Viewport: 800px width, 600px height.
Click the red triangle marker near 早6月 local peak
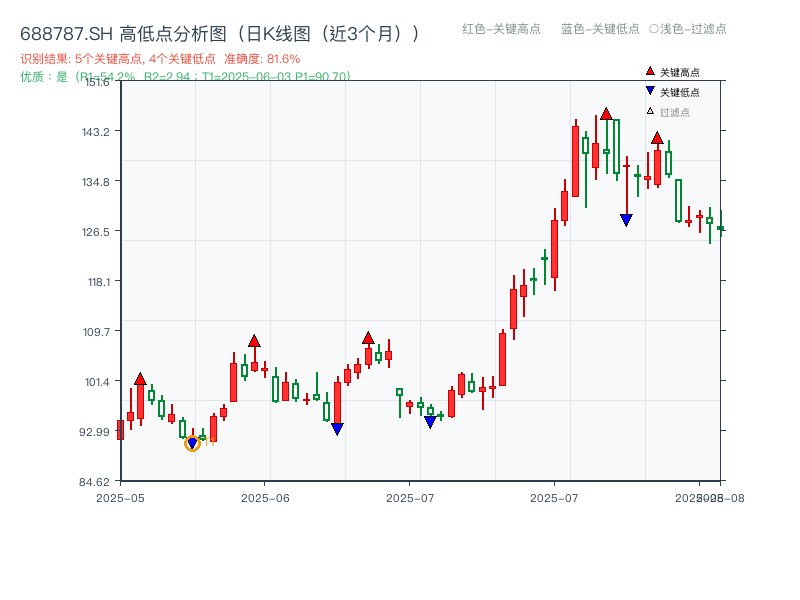point(254,340)
